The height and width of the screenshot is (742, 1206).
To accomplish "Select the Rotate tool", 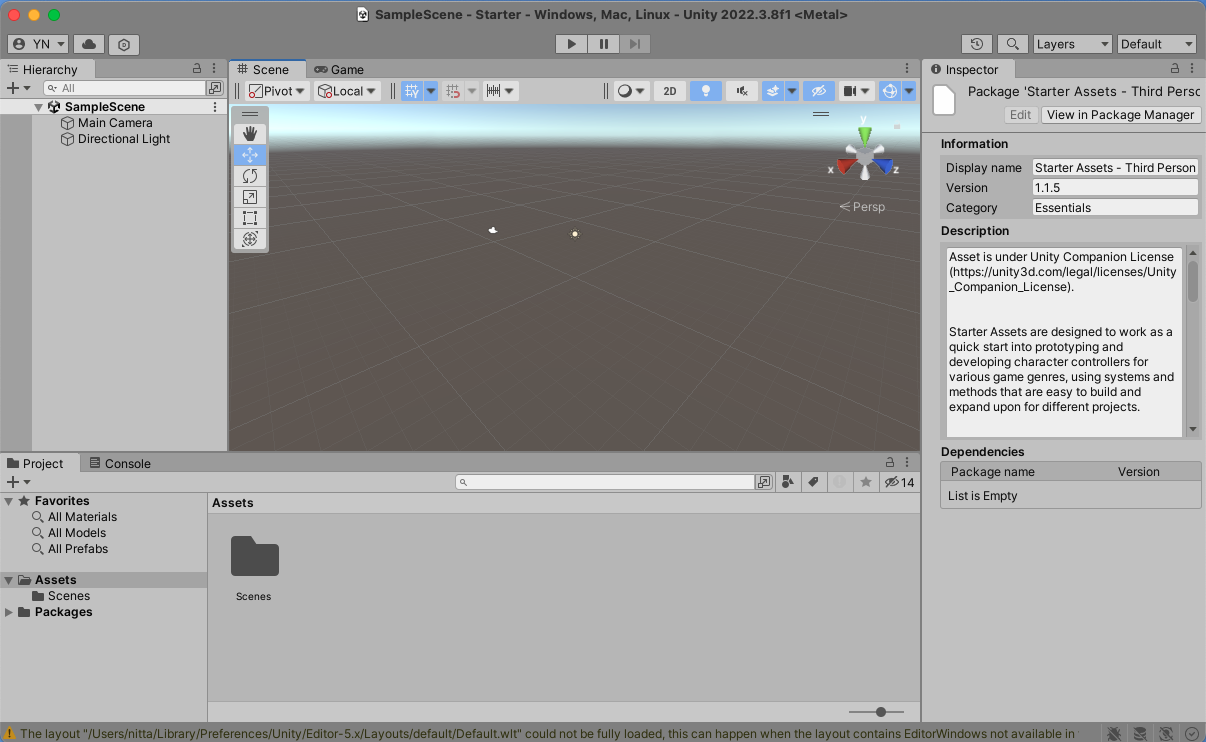I will coord(250,176).
